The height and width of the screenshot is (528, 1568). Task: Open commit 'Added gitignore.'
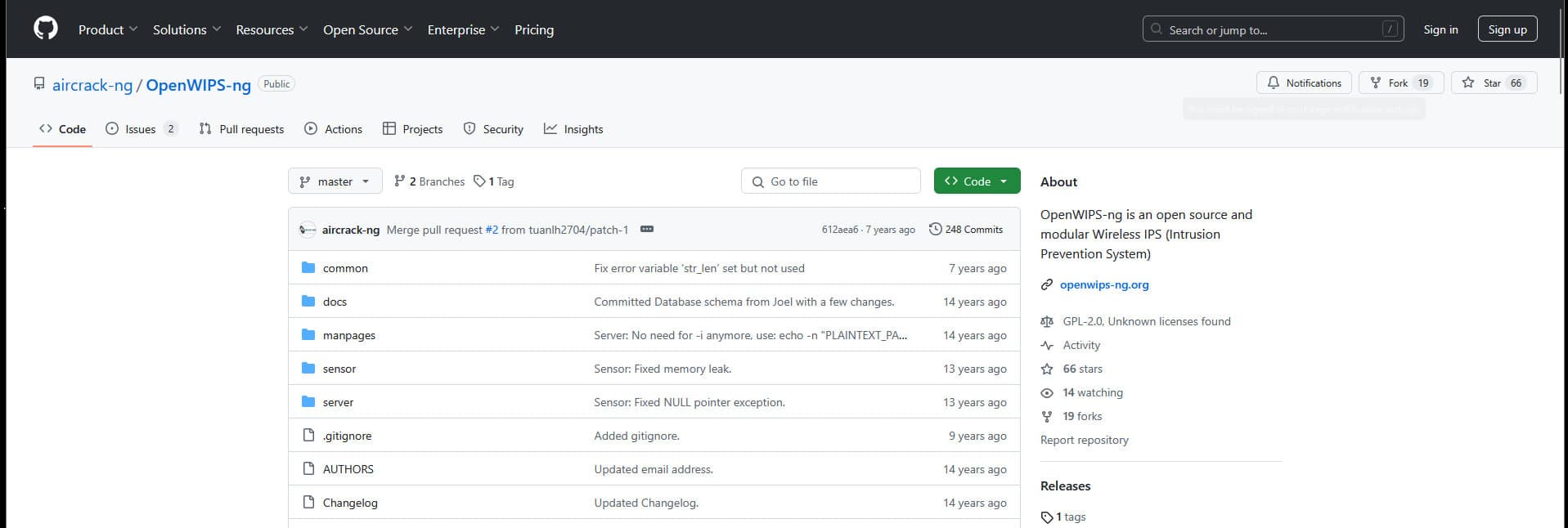(x=636, y=436)
